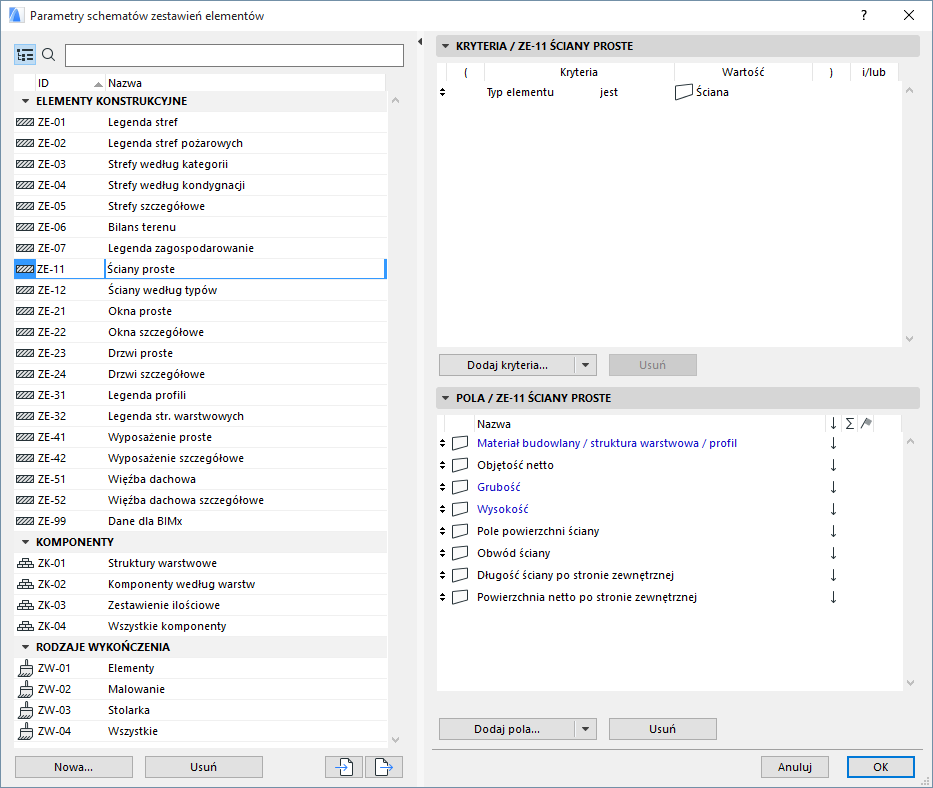Click the Dodaj pola button
The width and height of the screenshot is (933, 788).
tap(507, 729)
